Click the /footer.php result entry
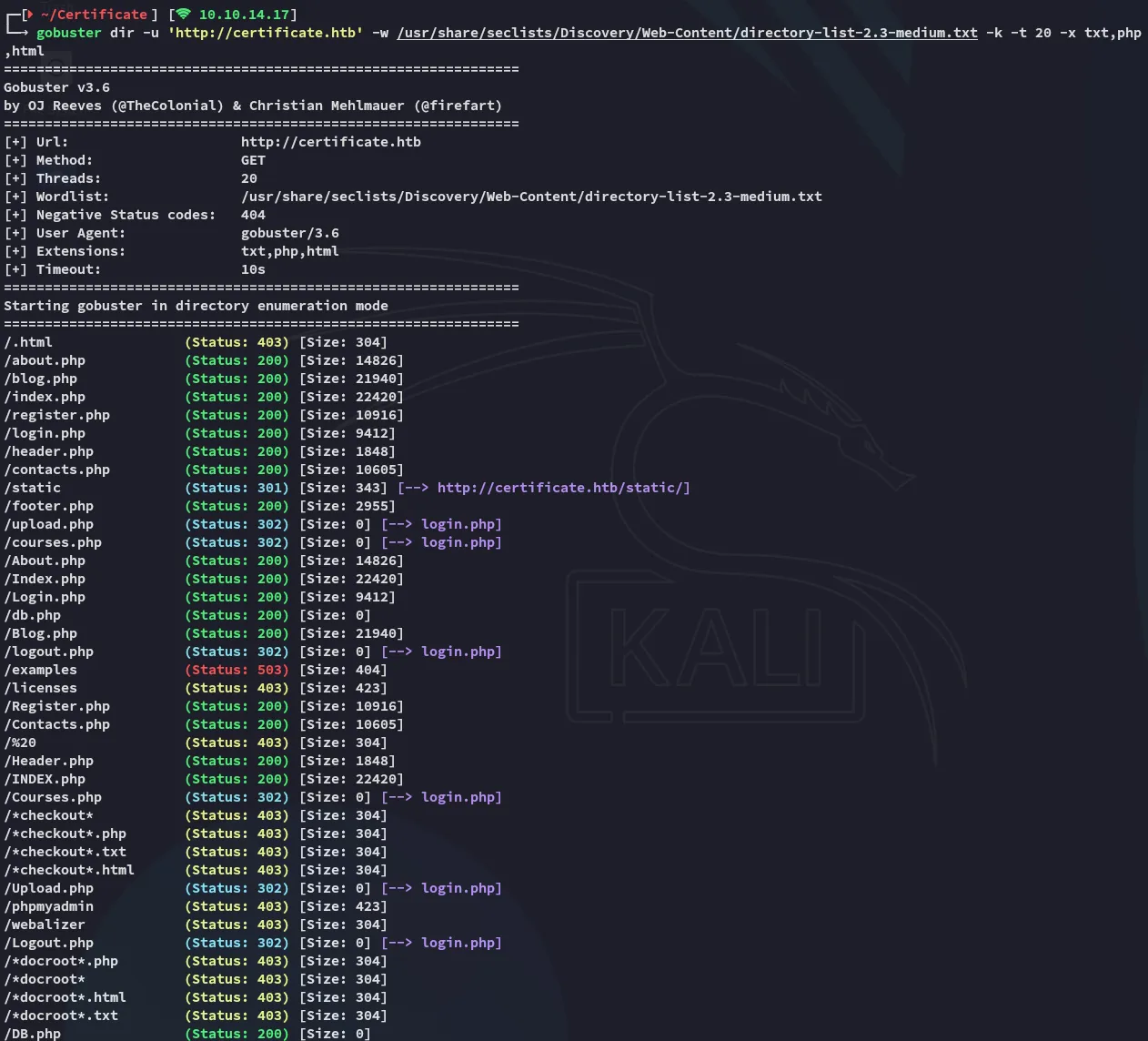The height and width of the screenshot is (1041, 1148). tap(49, 506)
